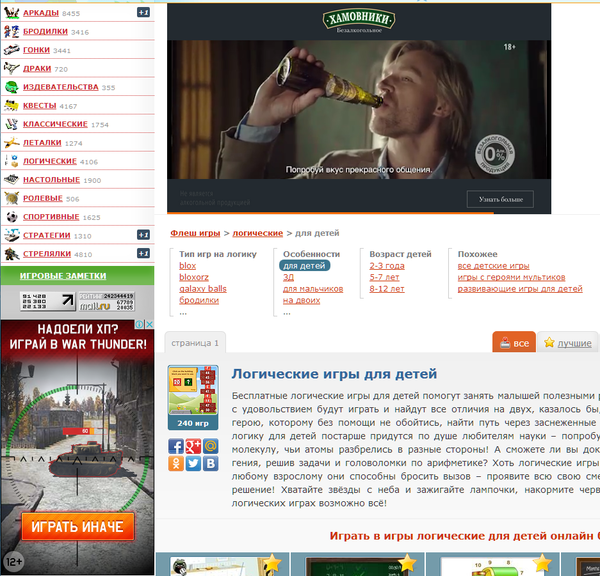Select the blox game type
This screenshot has width=600, height=576.
pyautogui.click(x=188, y=266)
